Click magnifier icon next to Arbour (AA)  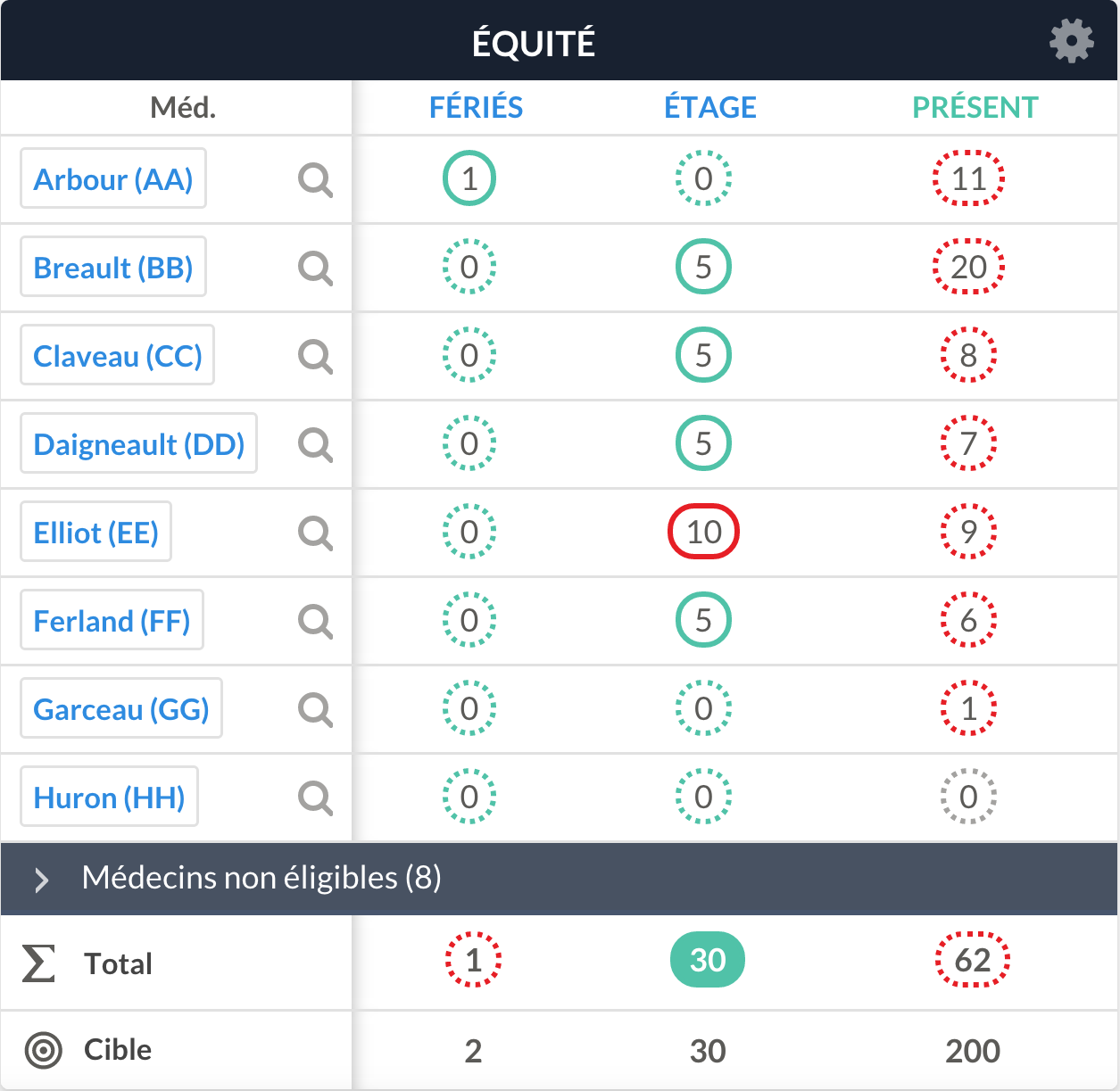pos(315,180)
